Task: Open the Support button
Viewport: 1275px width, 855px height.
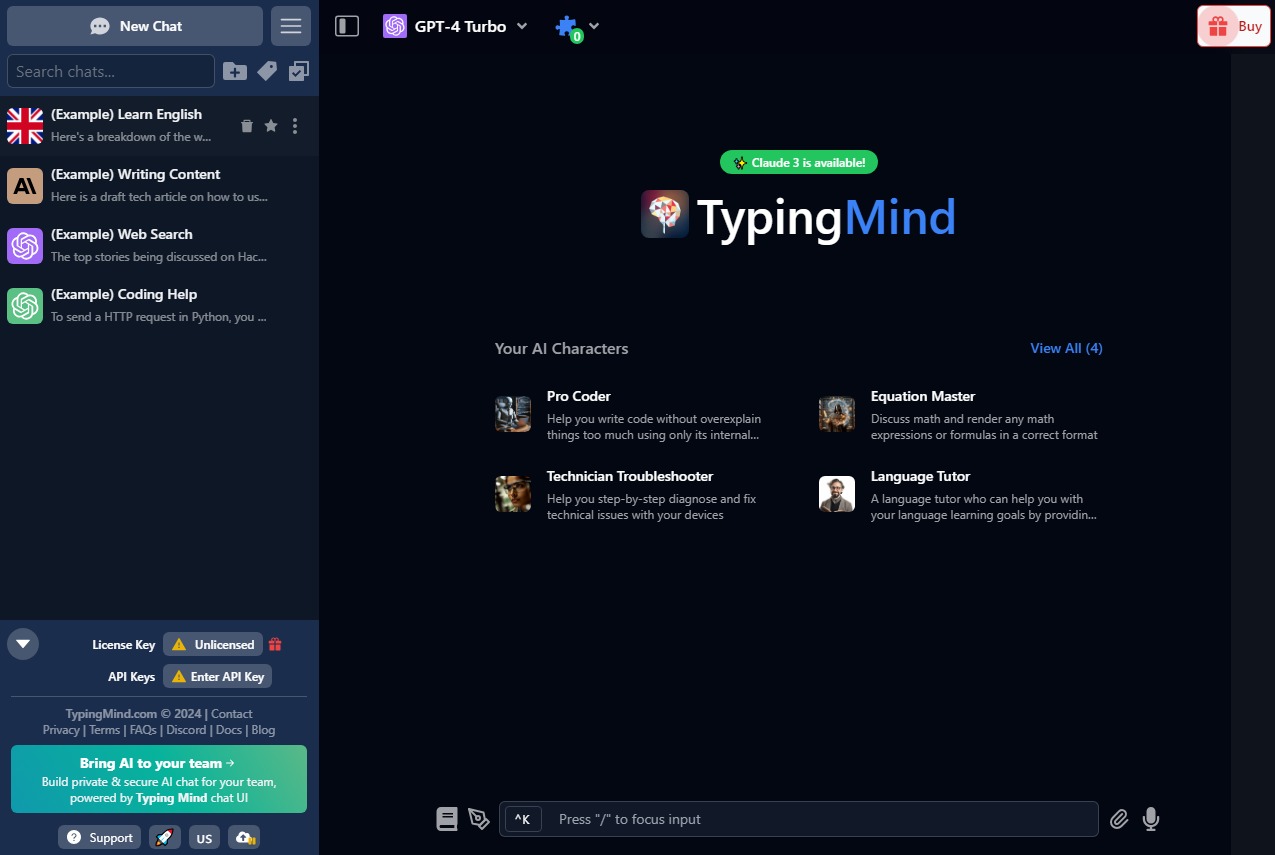Action: (x=99, y=837)
